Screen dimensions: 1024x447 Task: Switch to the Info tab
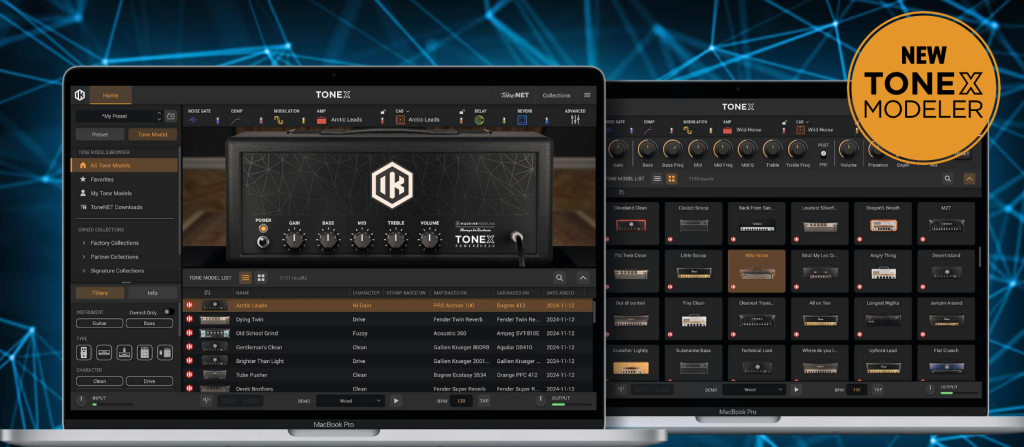152,293
